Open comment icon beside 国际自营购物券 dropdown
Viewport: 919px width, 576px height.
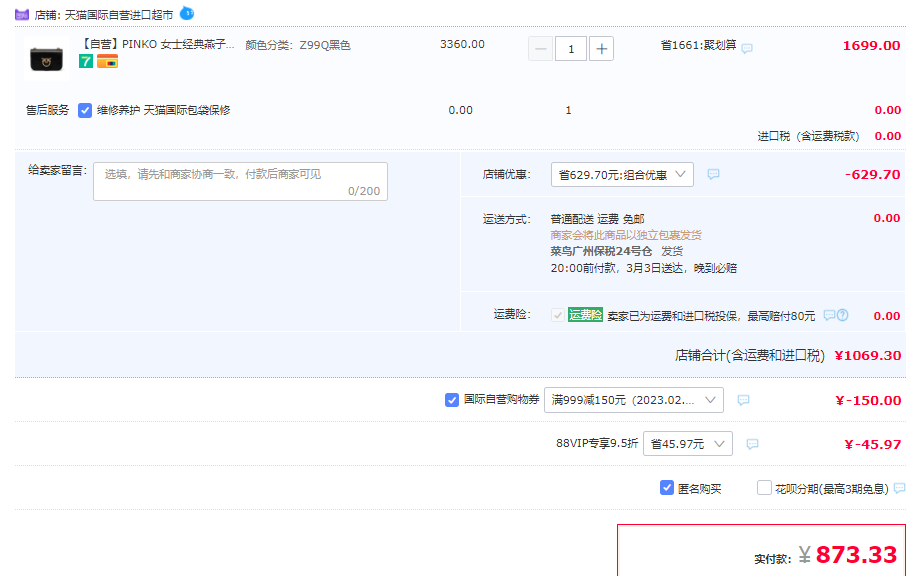743,400
